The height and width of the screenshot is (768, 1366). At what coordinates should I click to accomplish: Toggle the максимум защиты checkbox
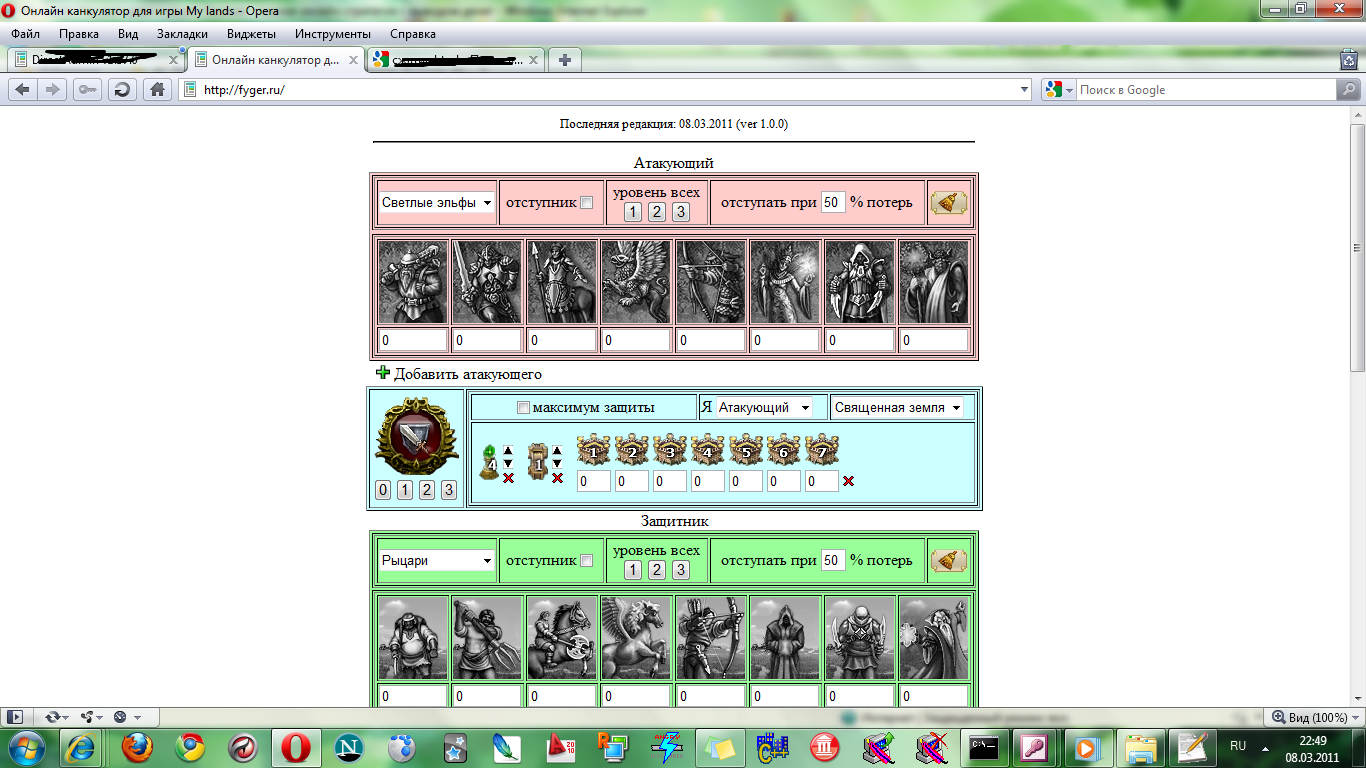click(x=523, y=407)
